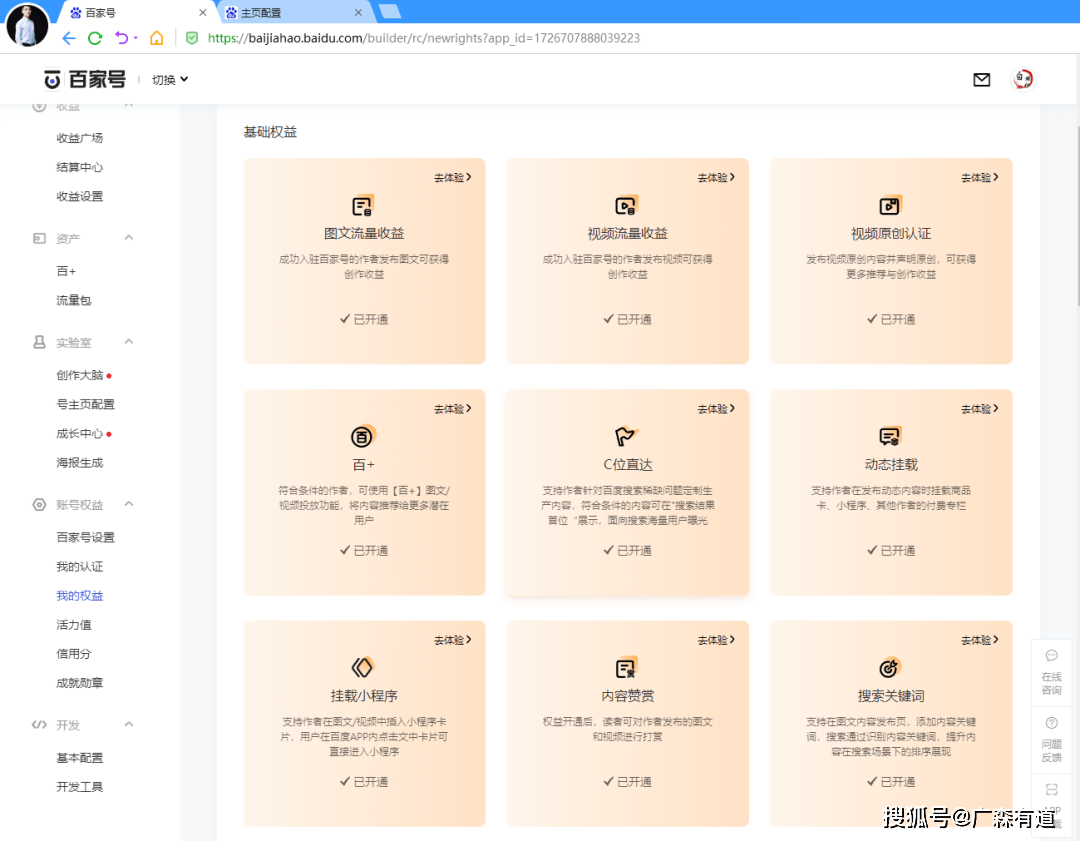The image size is (1080, 841).
Task: Click the 视频原创认证 card icon
Action: click(x=890, y=206)
